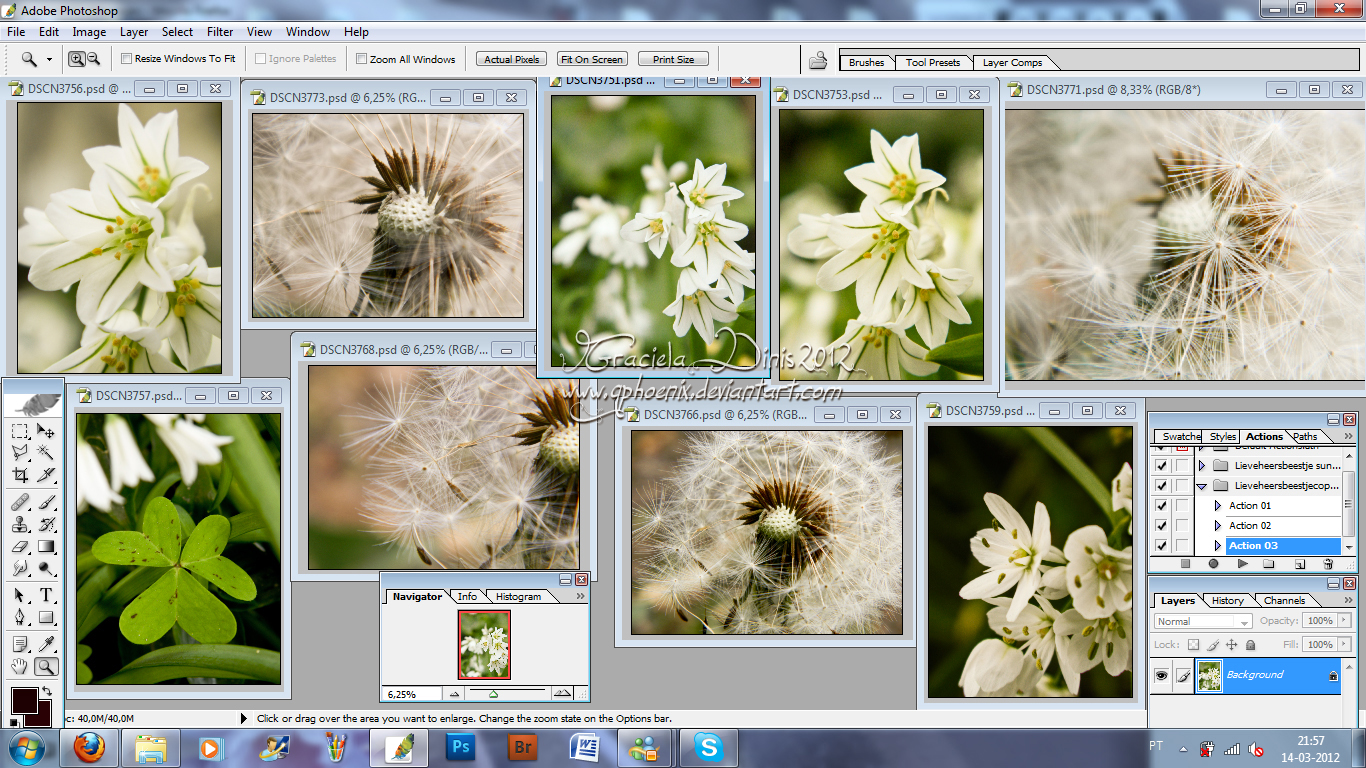Click Stop playing/recording button in Actions panel
Image resolution: width=1366 pixels, height=768 pixels.
(1185, 564)
